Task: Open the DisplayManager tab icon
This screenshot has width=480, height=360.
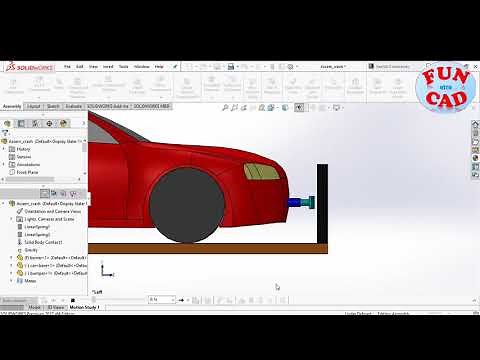Action: tap(63, 124)
